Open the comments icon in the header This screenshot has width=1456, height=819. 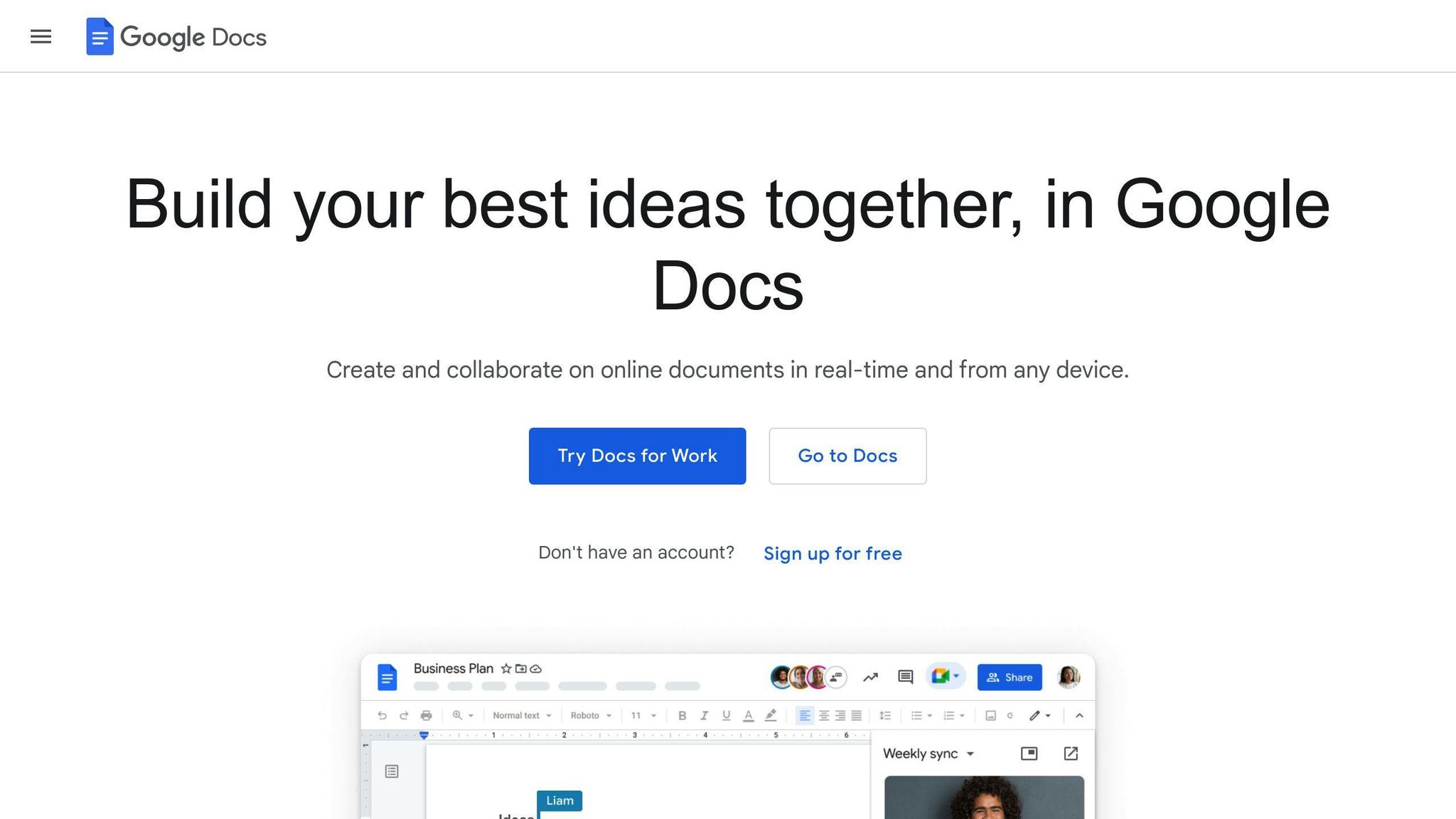904,677
